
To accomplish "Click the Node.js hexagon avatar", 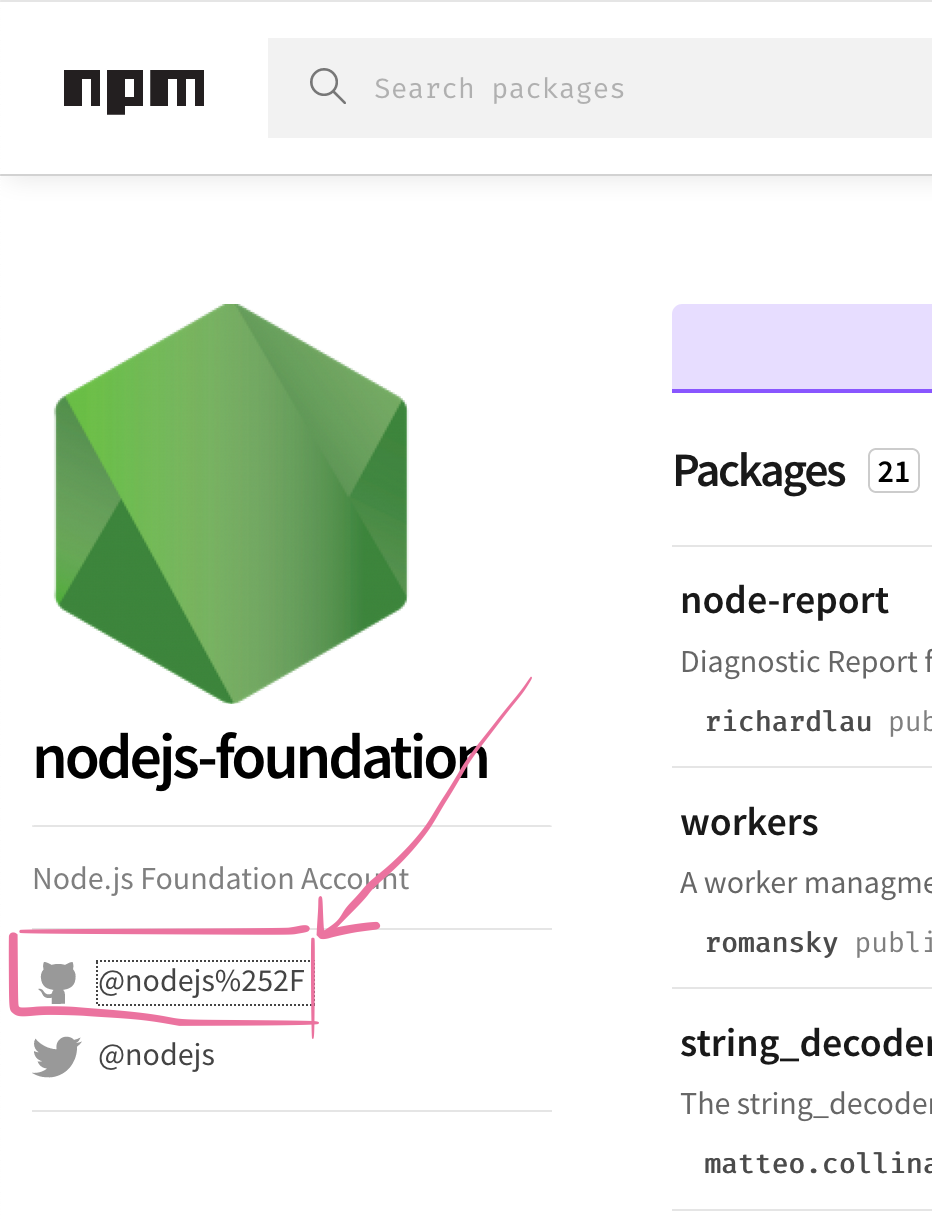I will coord(231,503).
